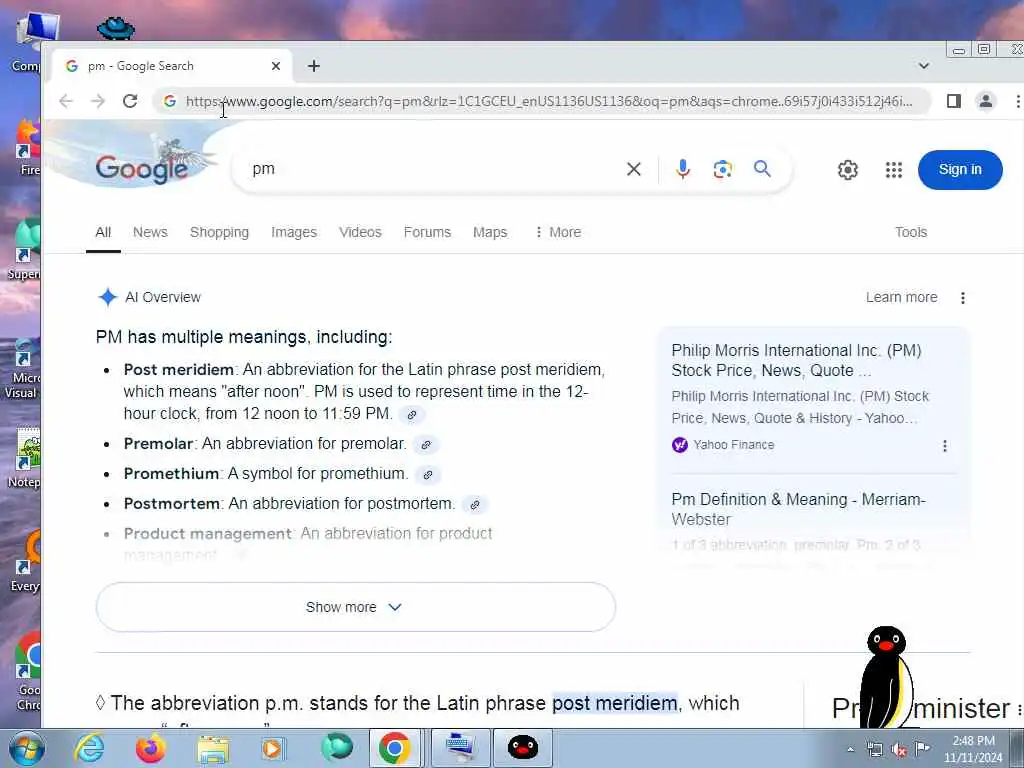Open the media player taskbar icon
The image size is (1024, 768).
(x=274, y=748)
